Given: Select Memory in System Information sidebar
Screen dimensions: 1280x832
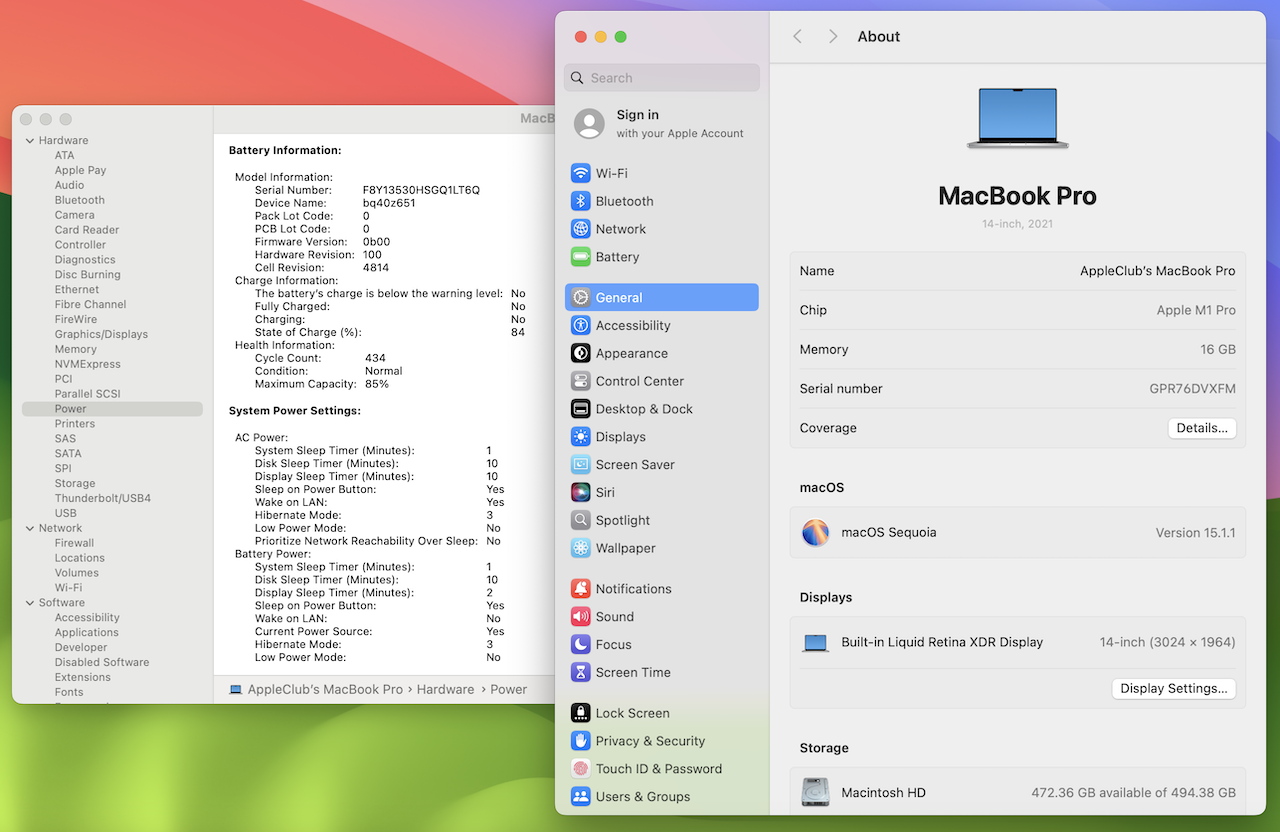Looking at the screenshot, I should pyautogui.click(x=76, y=350).
